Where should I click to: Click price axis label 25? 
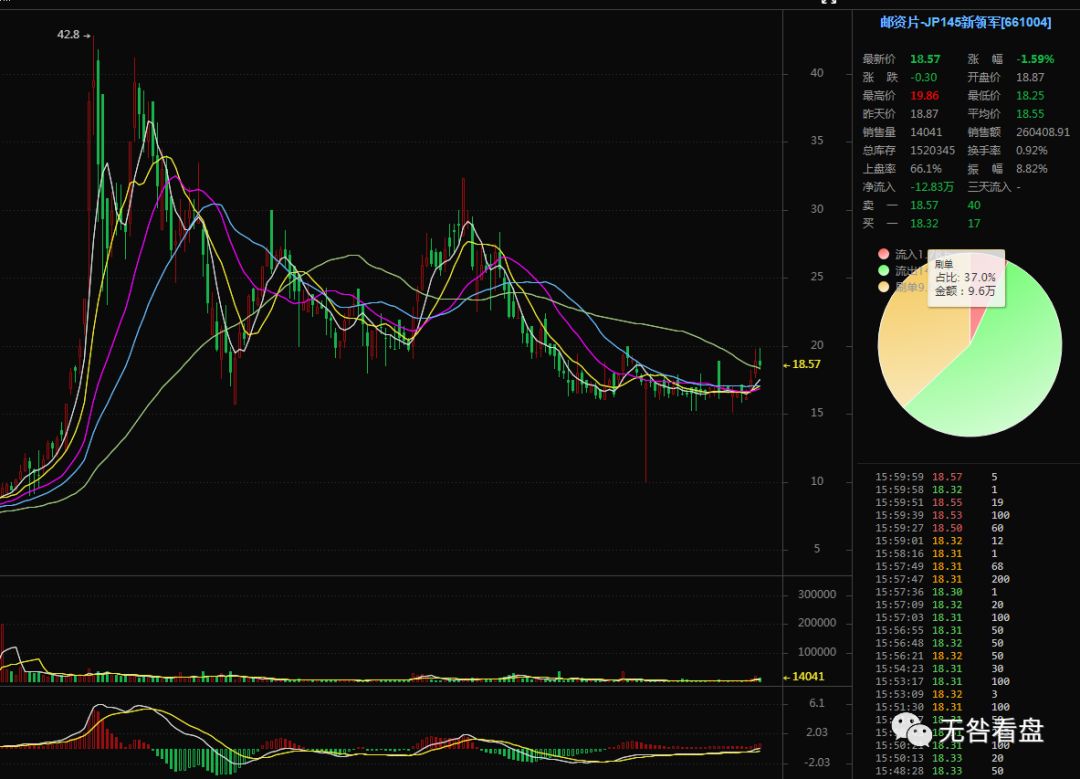pos(816,277)
